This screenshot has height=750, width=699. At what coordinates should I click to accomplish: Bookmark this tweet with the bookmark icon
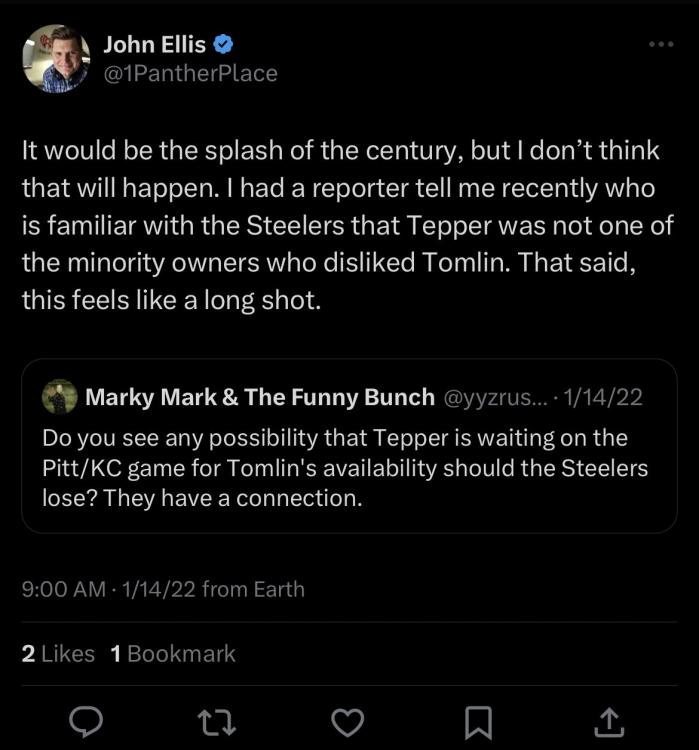point(479,721)
